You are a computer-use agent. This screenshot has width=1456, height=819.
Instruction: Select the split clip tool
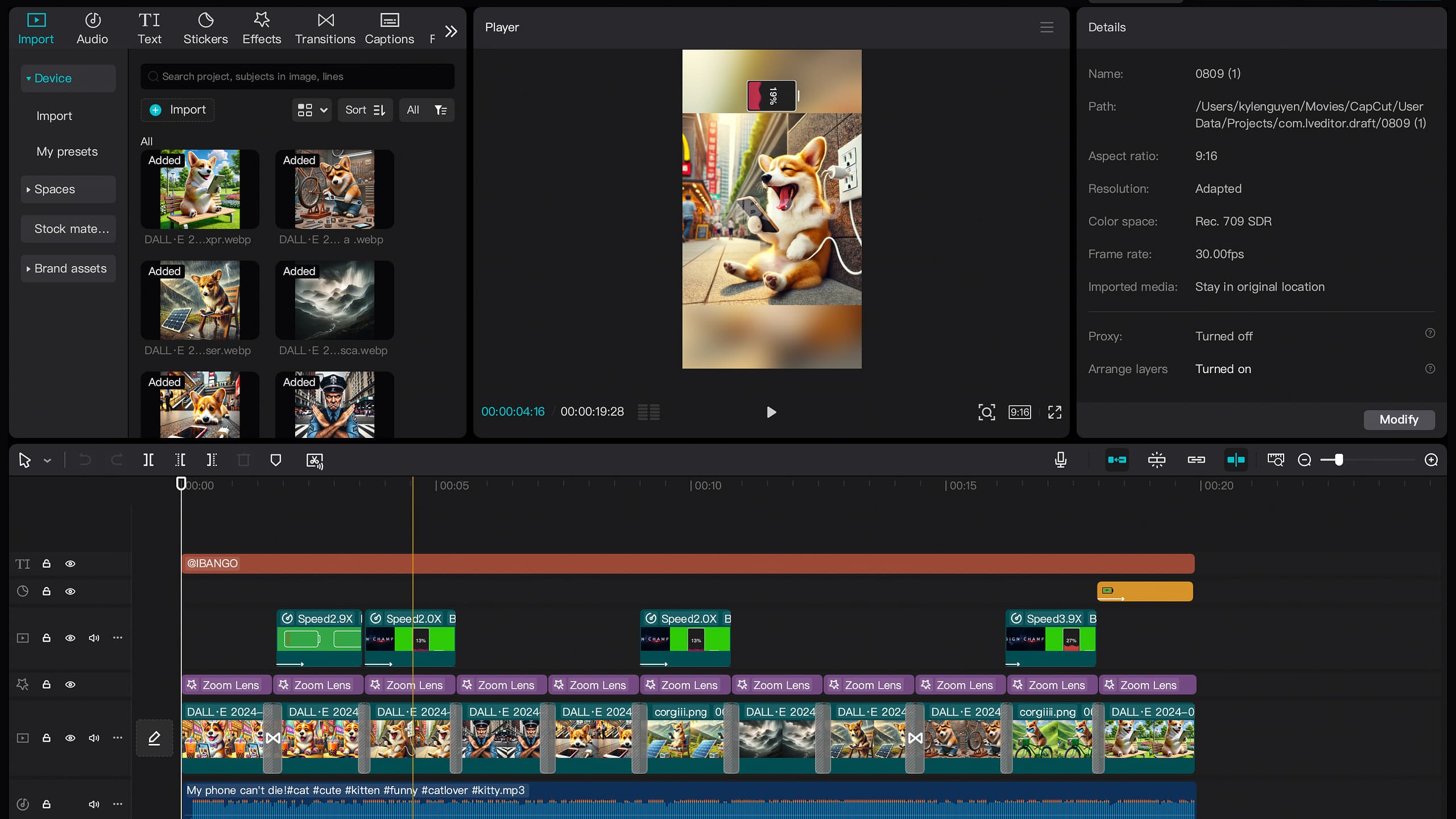[148, 460]
